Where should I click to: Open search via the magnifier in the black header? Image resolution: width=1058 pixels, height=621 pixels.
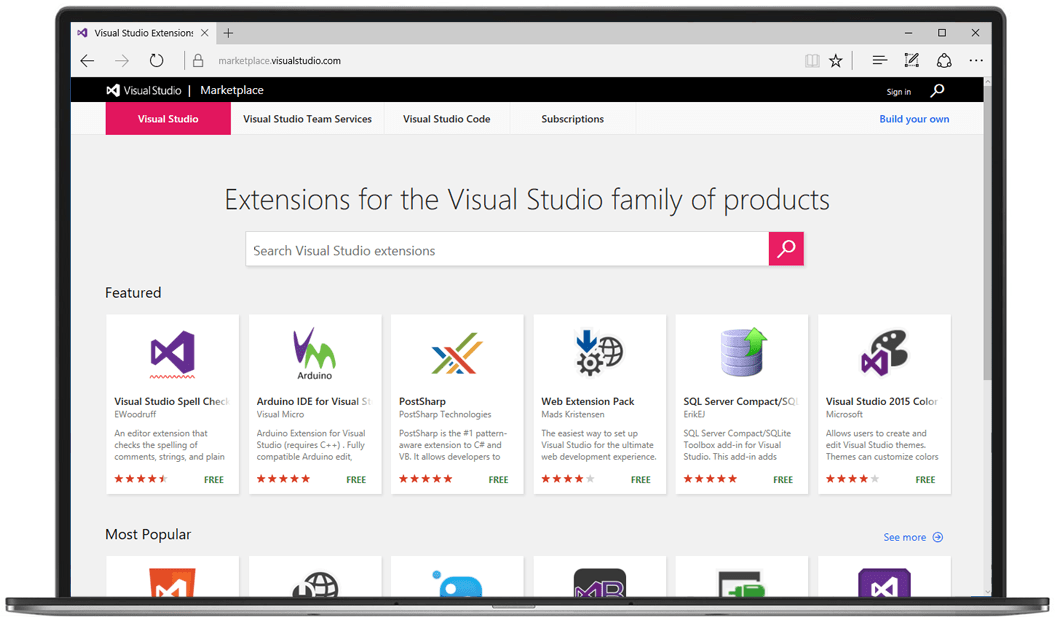click(937, 90)
